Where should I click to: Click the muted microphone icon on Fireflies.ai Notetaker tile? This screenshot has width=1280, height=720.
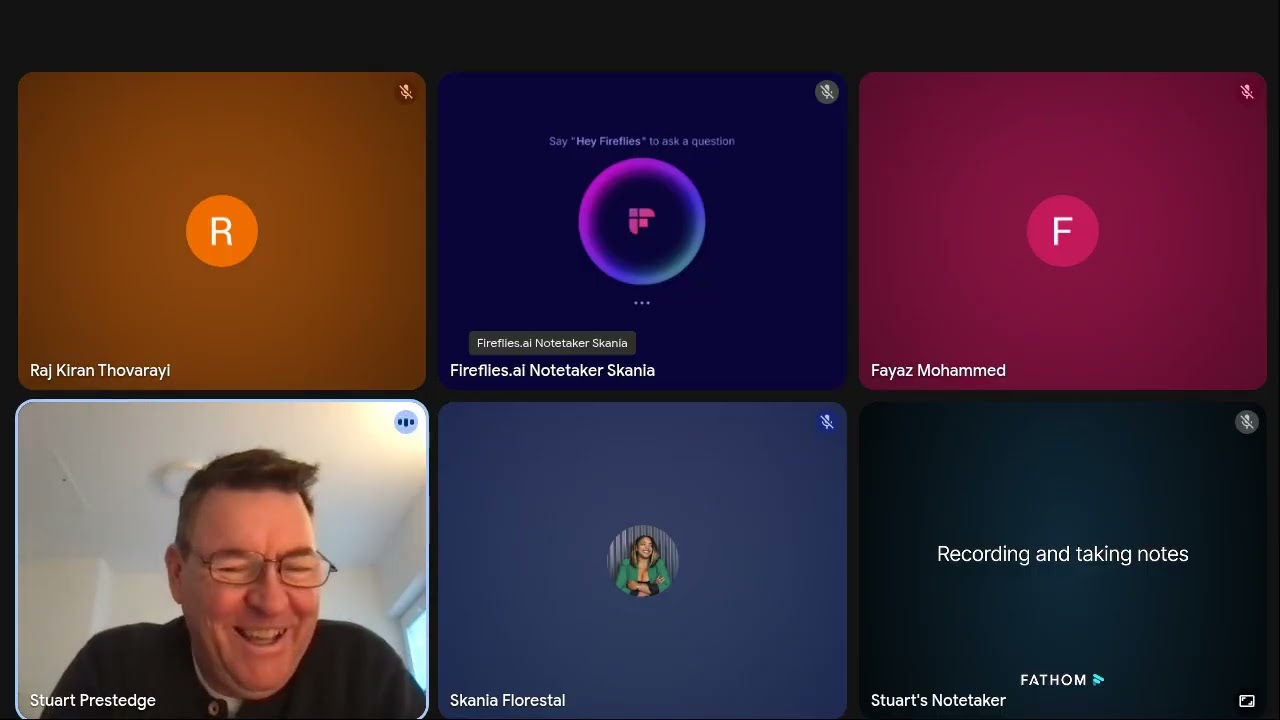pos(826,92)
